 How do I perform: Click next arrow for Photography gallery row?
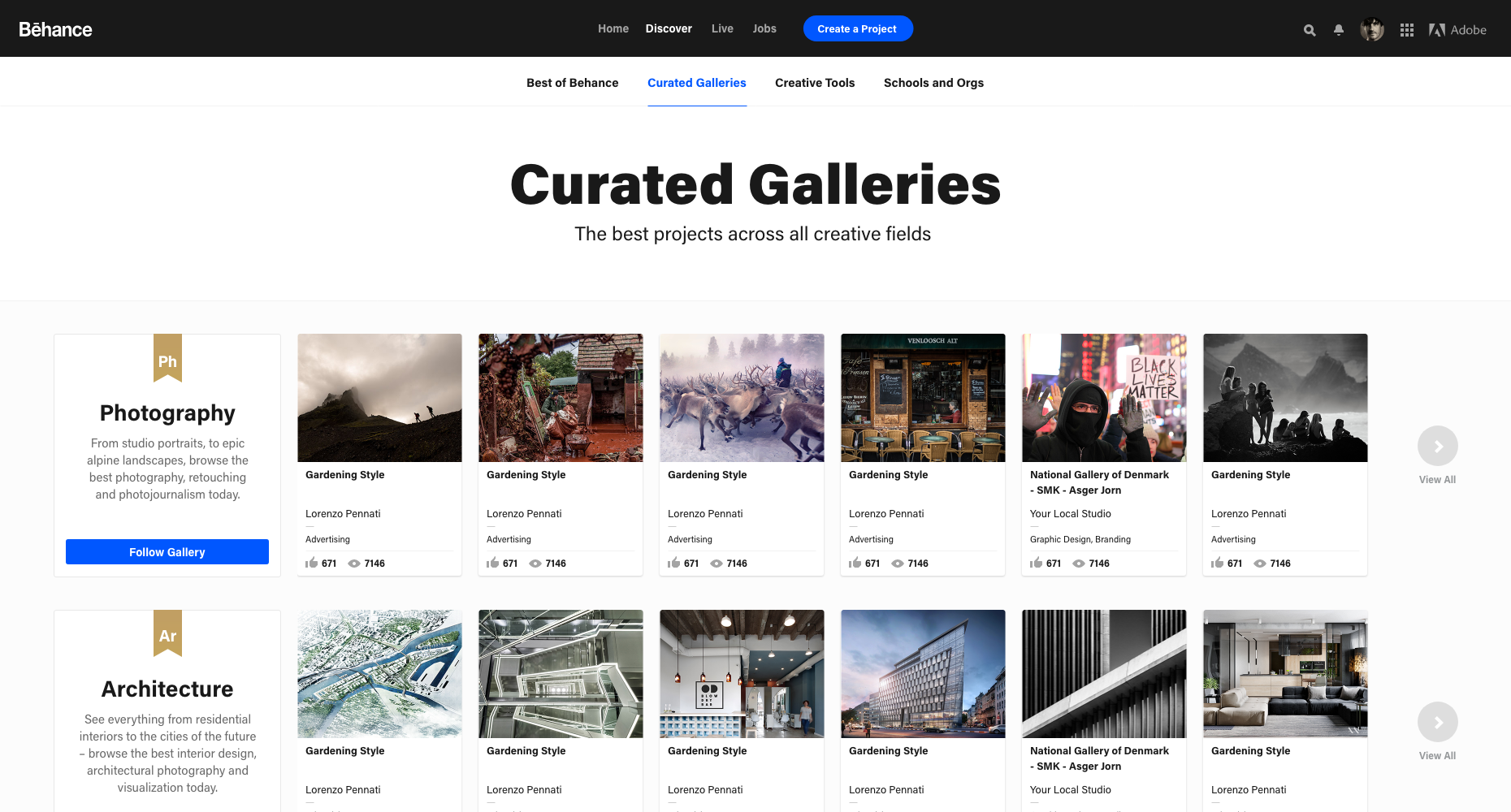coord(1438,446)
